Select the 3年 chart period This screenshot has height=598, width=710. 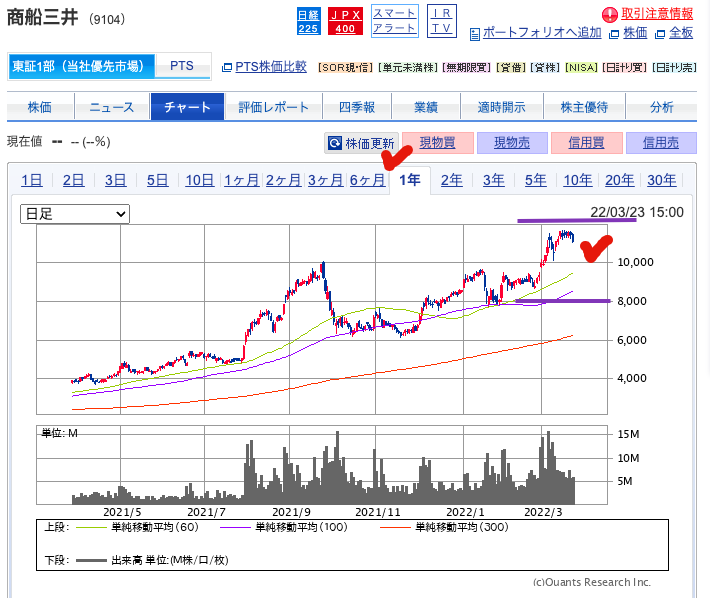click(x=494, y=180)
